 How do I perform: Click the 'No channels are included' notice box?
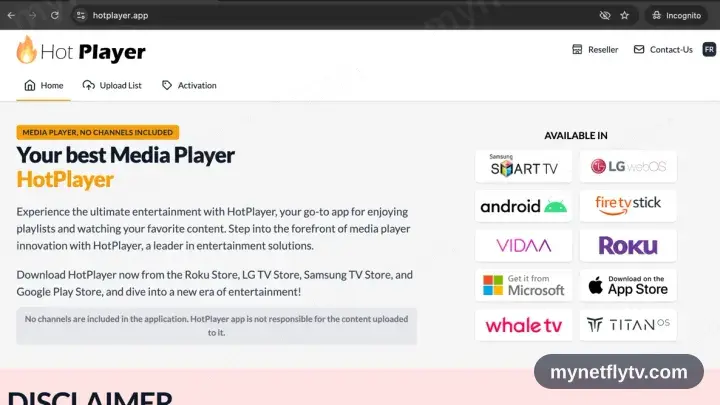click(x=216, y=326)
